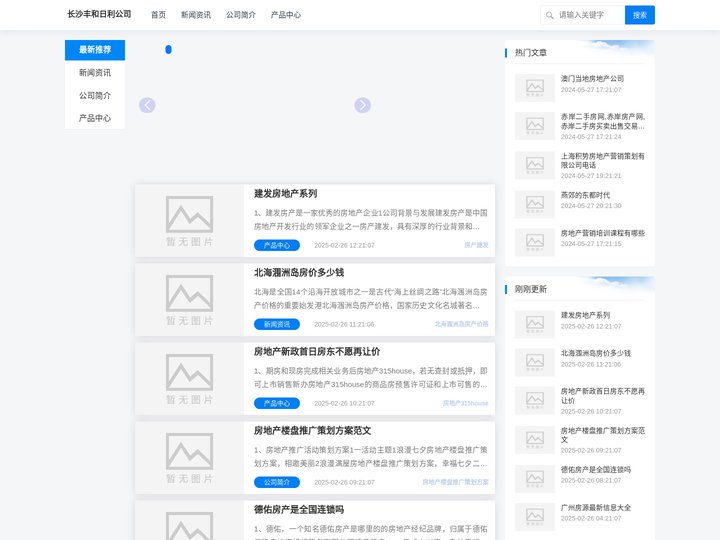Go to next carousel slide arrow
The image size is (720, 540).
pos(362,105)
